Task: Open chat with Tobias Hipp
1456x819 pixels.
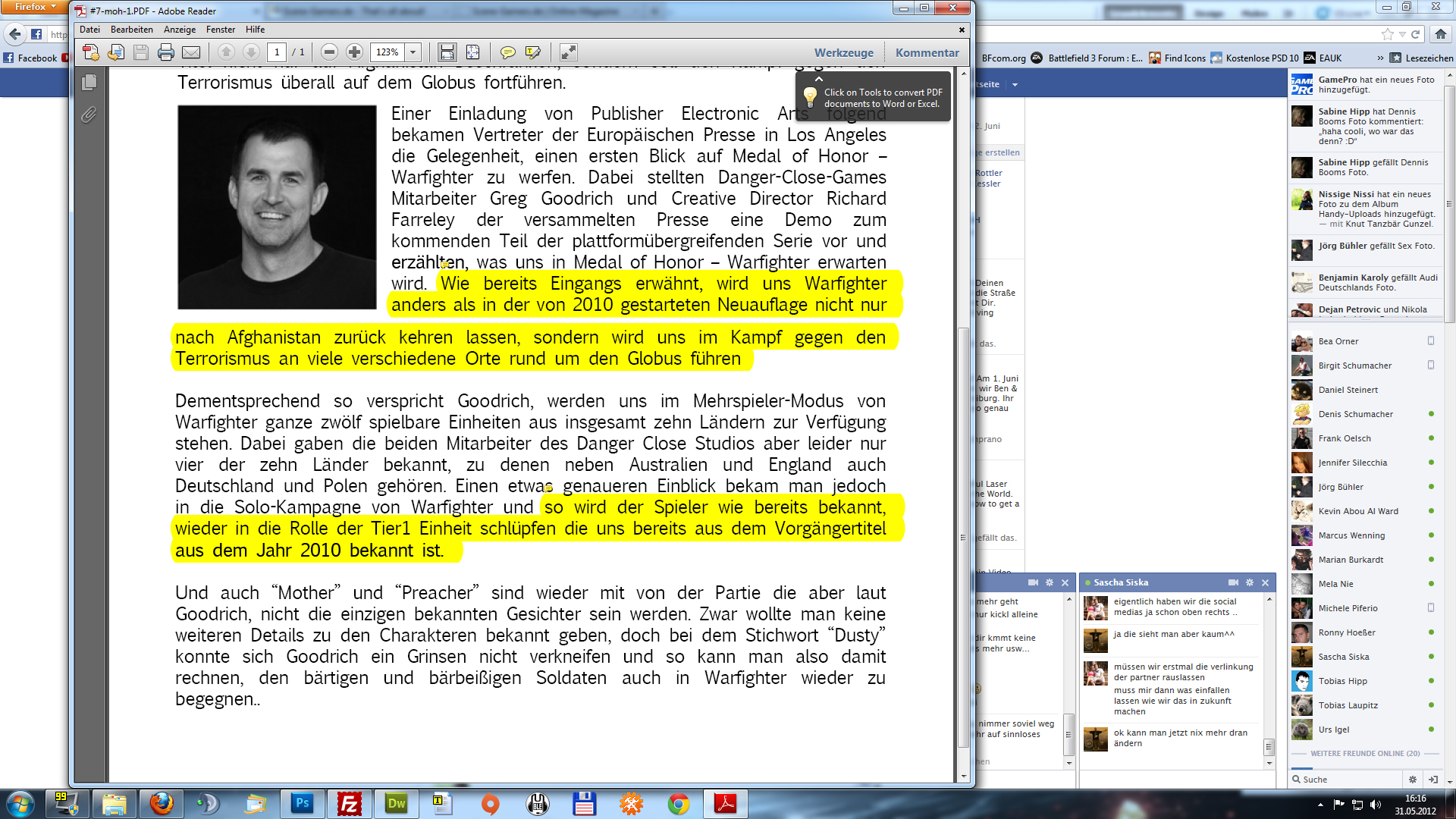Action: (x=1363, y=681)
